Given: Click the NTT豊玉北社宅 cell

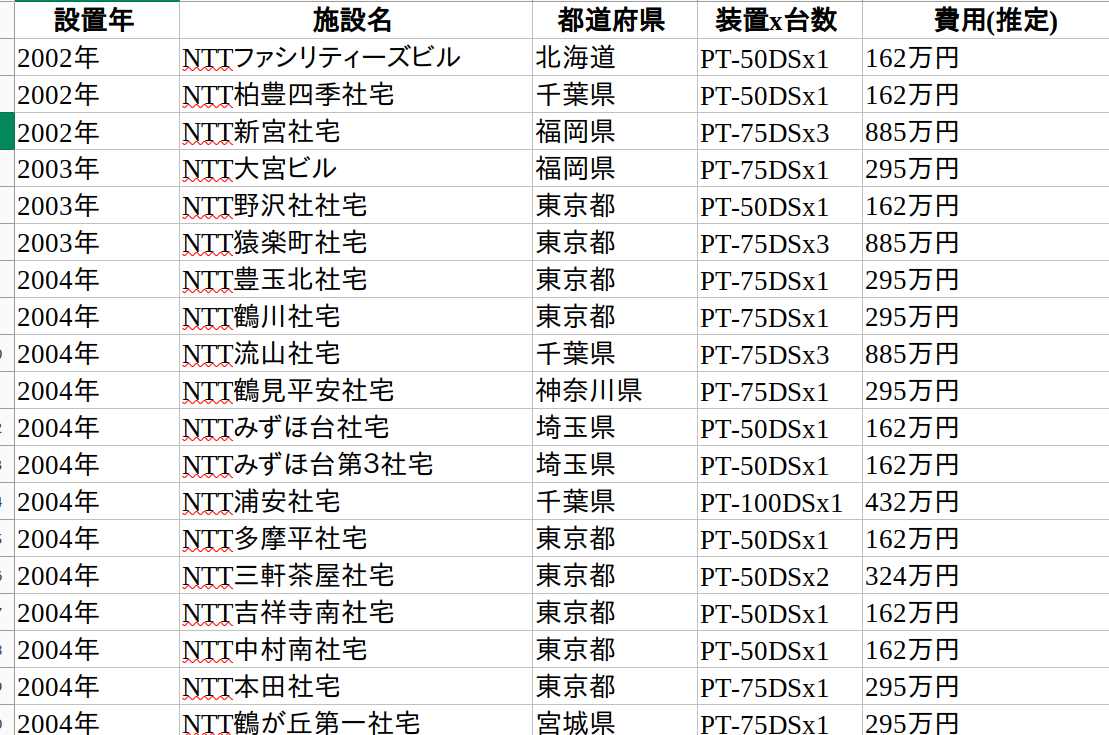Looking at the screenshot, I should (x=356, y=279).
